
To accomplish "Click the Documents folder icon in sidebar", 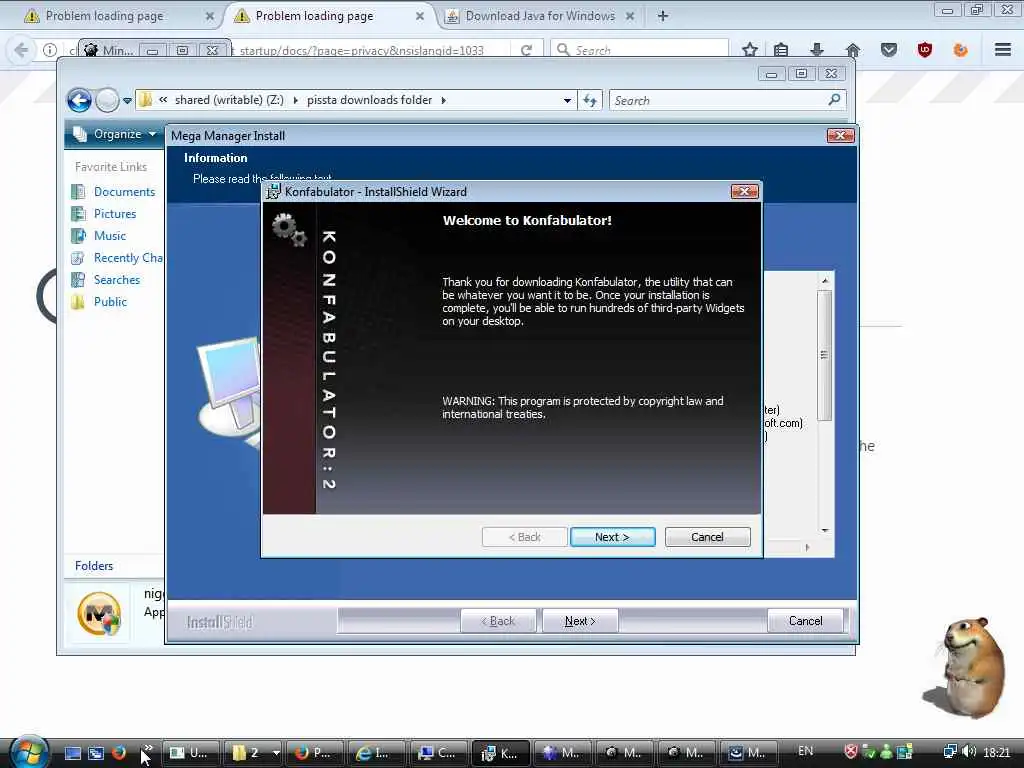I will 78,191.
